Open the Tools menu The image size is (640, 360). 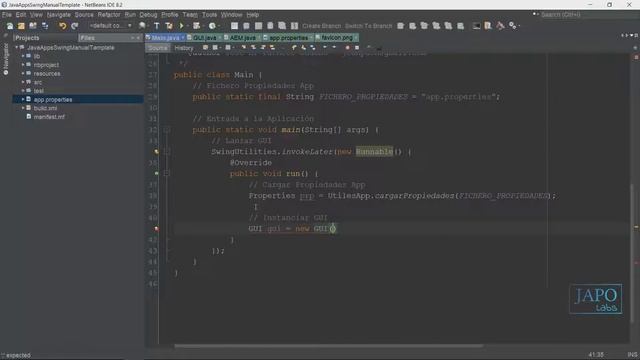(x=209, y=15)
